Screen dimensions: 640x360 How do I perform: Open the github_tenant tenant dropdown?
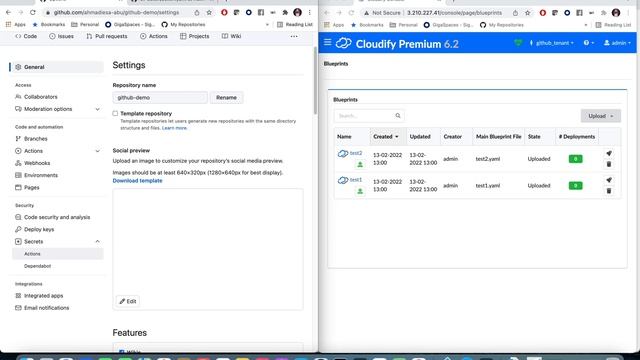[x=551, y=43]
